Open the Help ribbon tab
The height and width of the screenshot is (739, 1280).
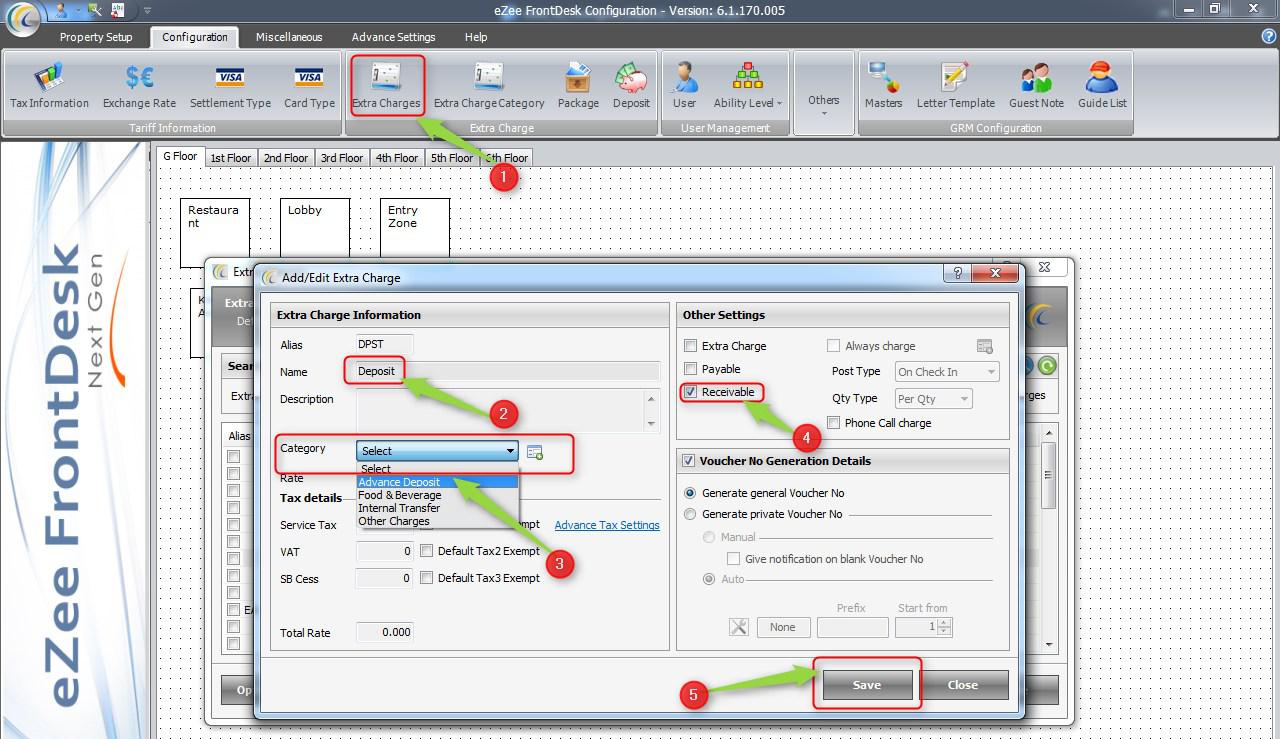pyautogui.click(x=476, y=37)
